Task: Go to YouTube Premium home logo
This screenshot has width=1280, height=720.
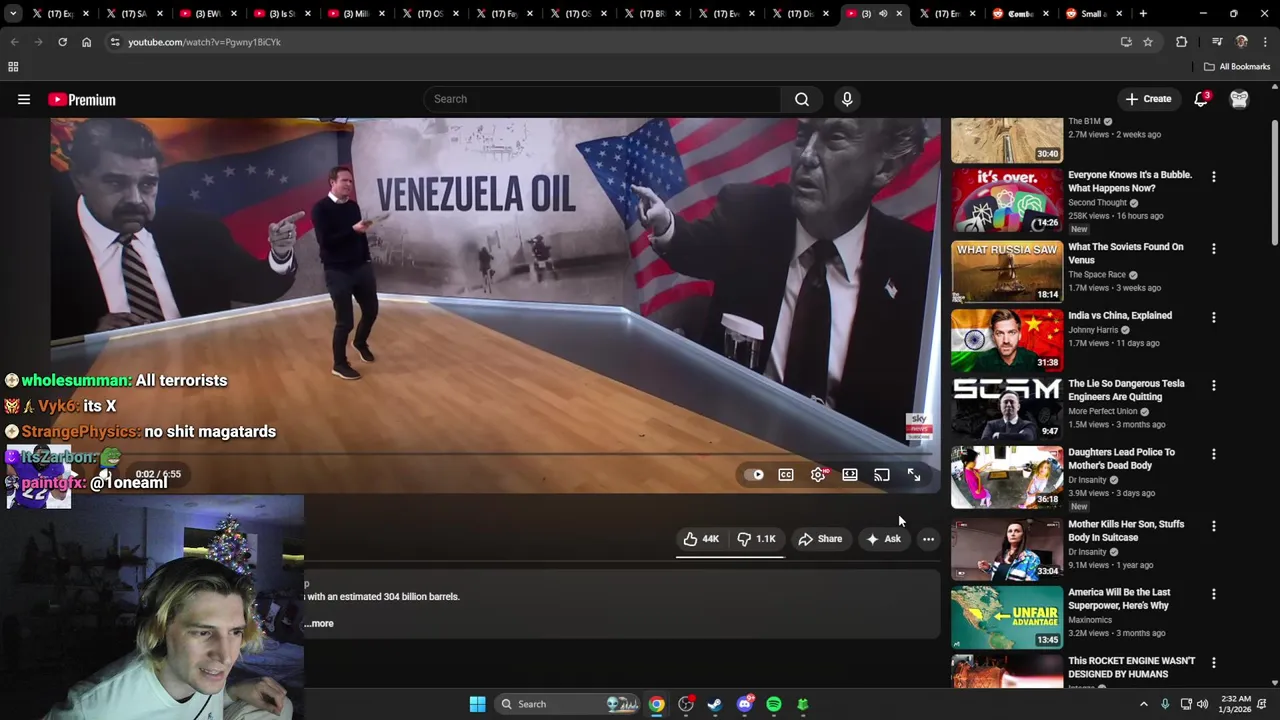Action: point(82,100)
